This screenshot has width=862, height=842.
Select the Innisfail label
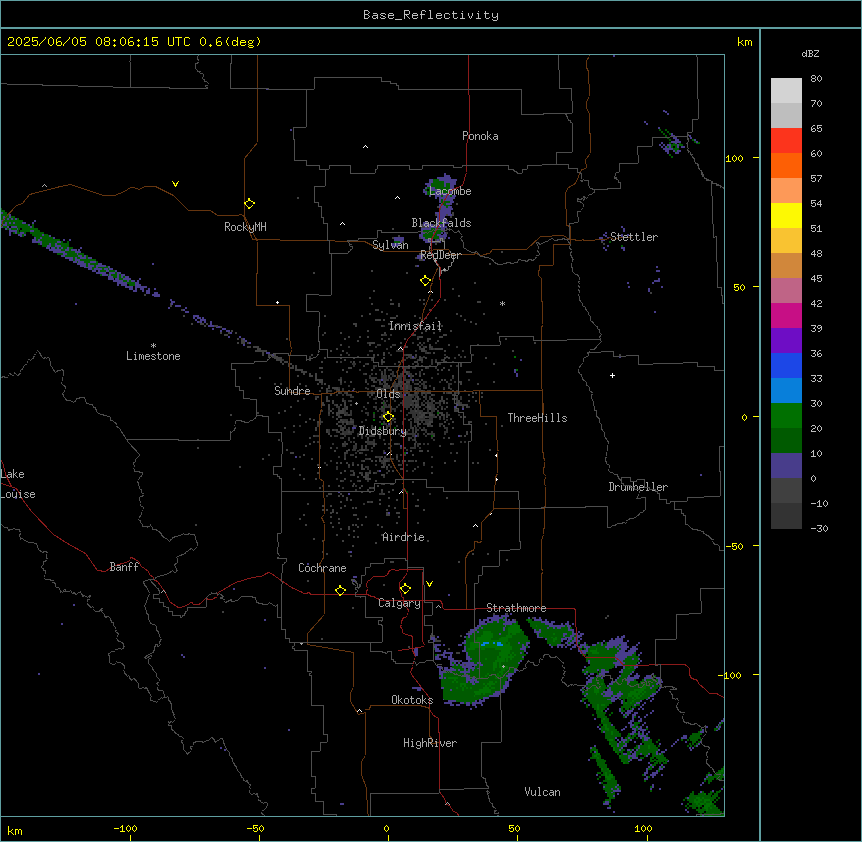pyautogui.click(x=415, y=326)
